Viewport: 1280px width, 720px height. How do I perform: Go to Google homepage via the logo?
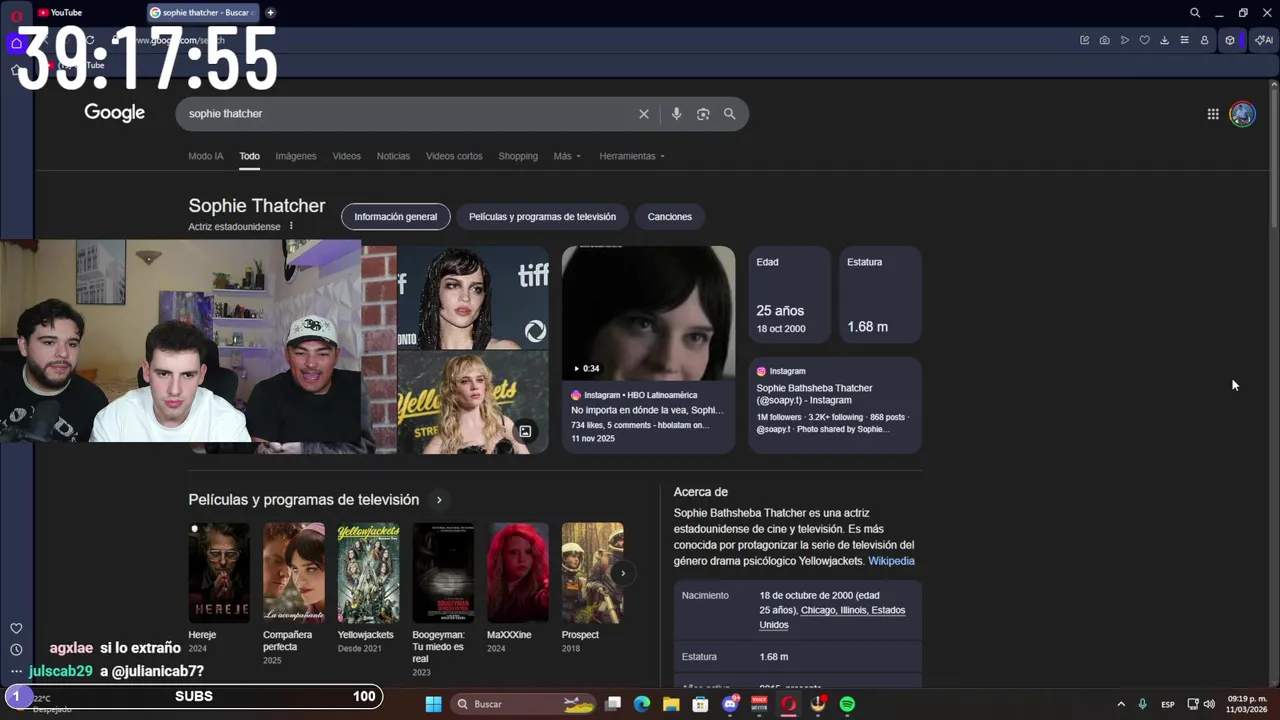pyautogui.click(x=115, y=113)
